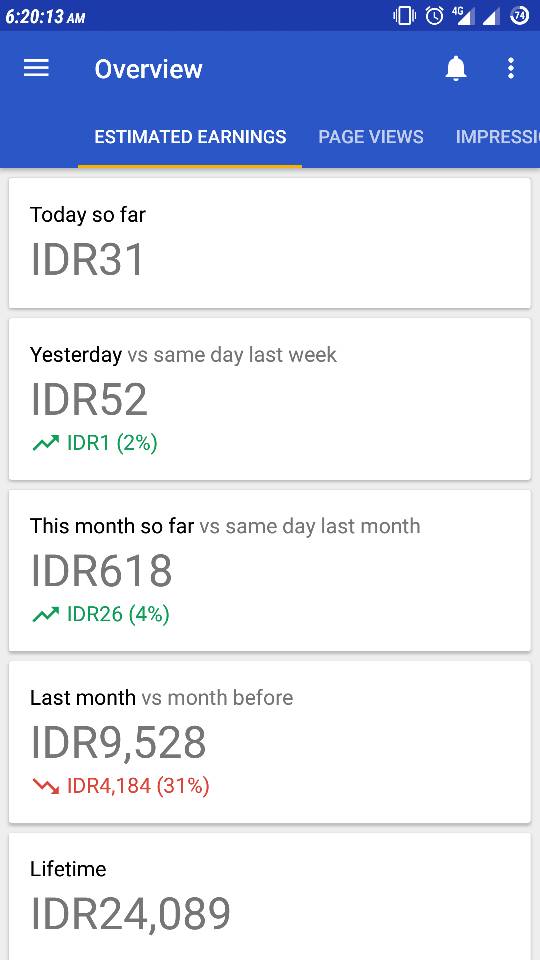
Task: Tap the Overview title in header
Action: (x=148, y=69)
